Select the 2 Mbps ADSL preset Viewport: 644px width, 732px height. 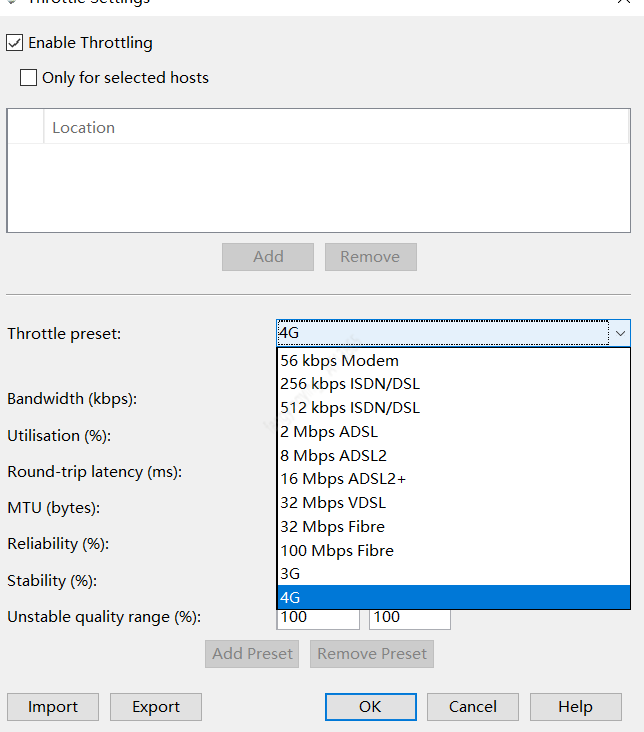coord(453,431)
